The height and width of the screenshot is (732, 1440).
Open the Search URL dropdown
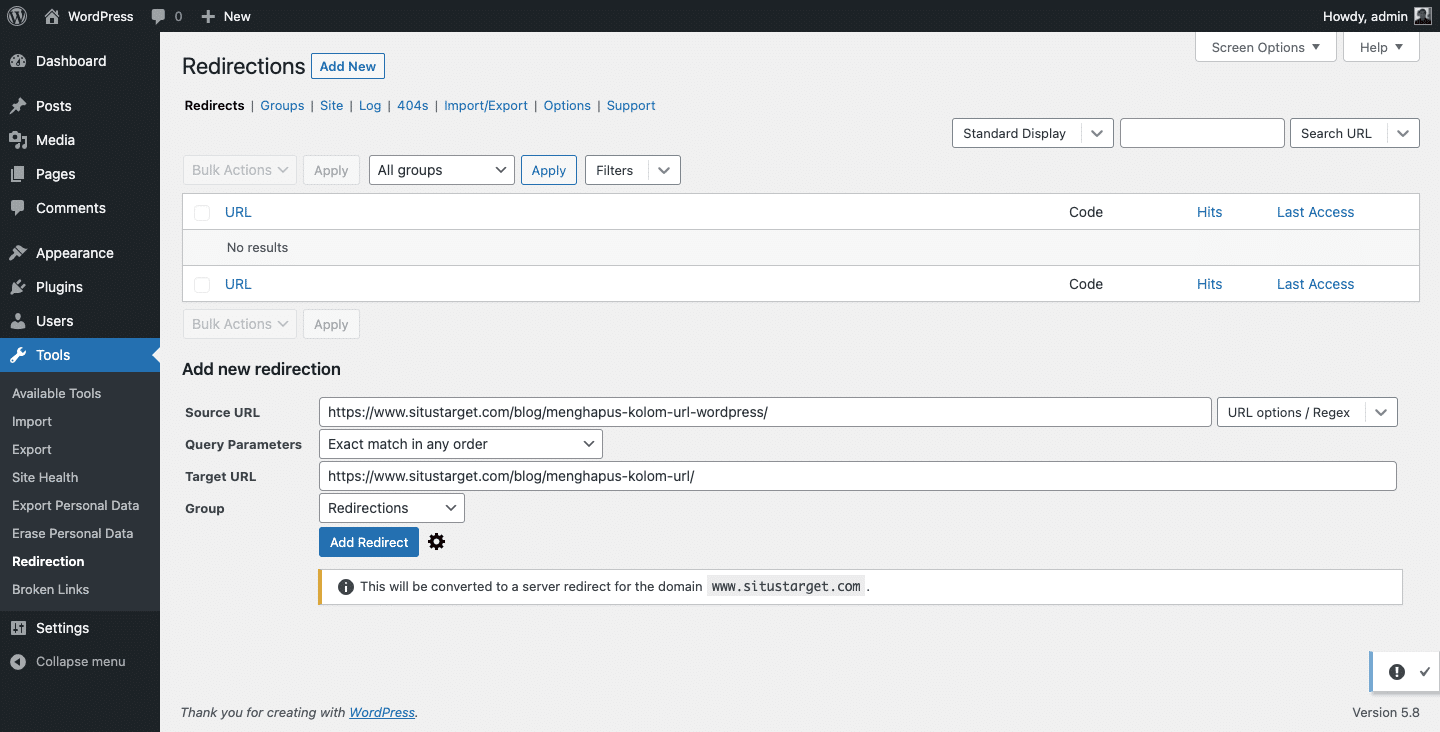(1355, 133)
